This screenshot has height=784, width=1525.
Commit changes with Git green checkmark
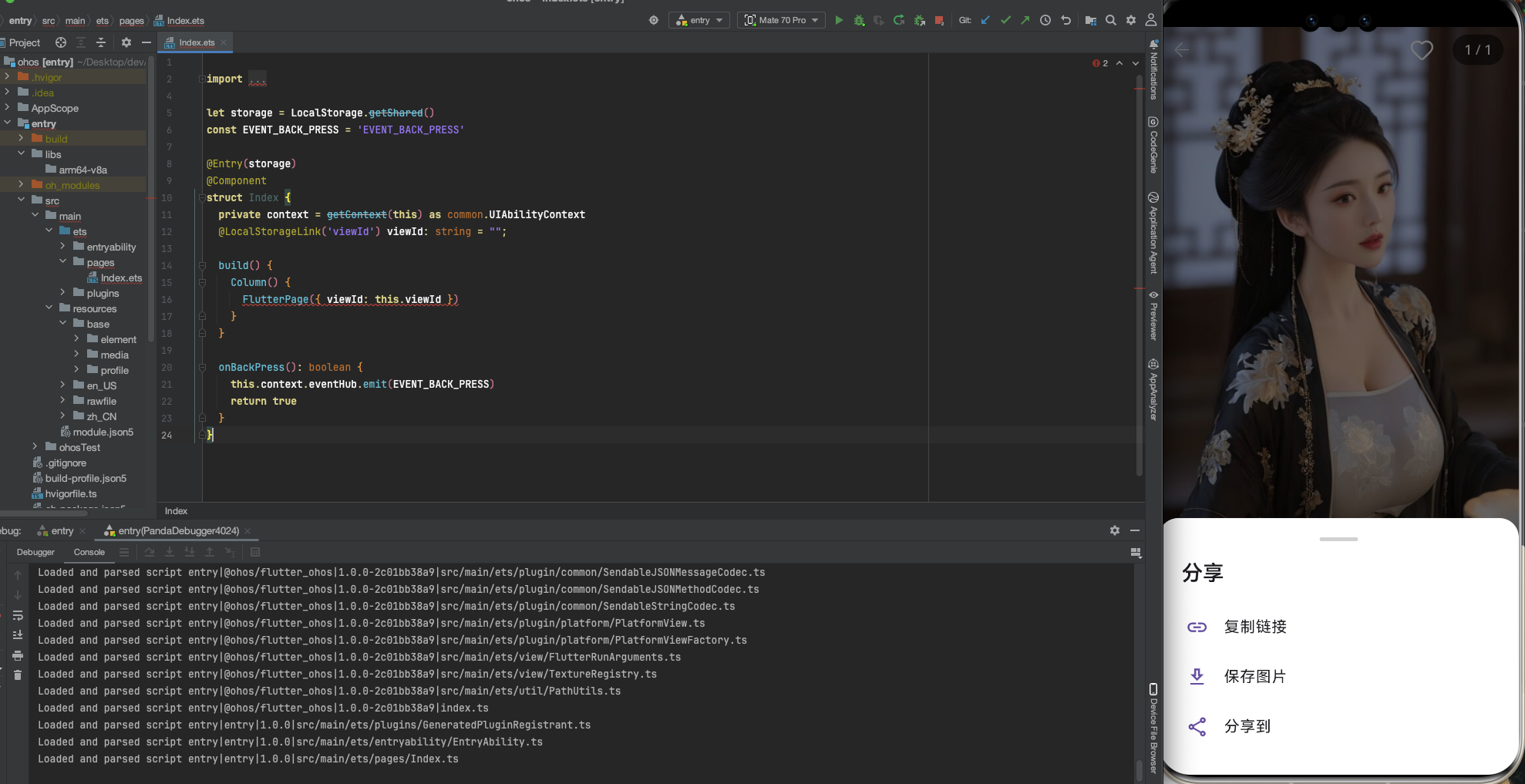(1005, 20)
